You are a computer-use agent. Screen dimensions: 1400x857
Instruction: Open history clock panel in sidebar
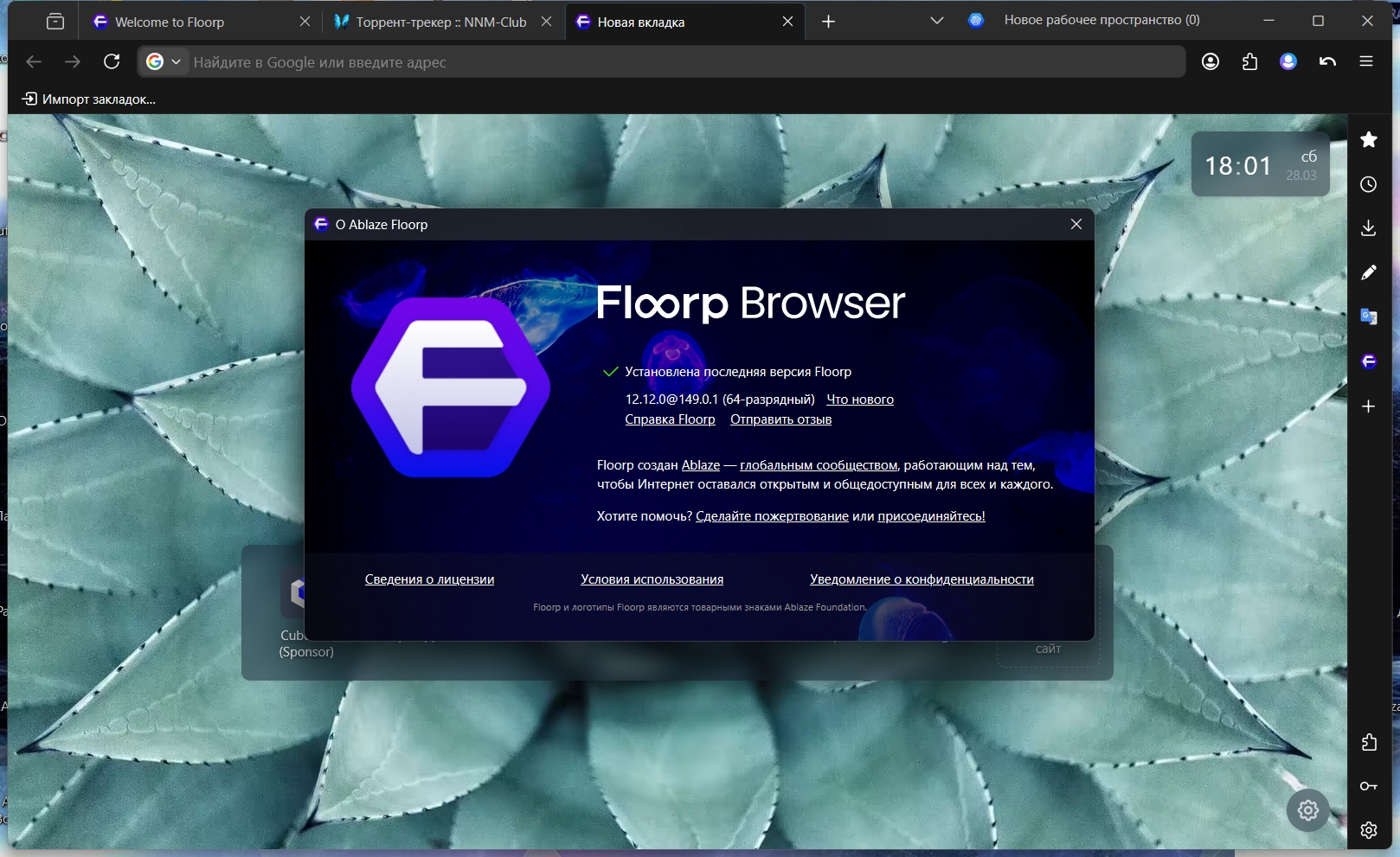click(x=1368, y=184)
